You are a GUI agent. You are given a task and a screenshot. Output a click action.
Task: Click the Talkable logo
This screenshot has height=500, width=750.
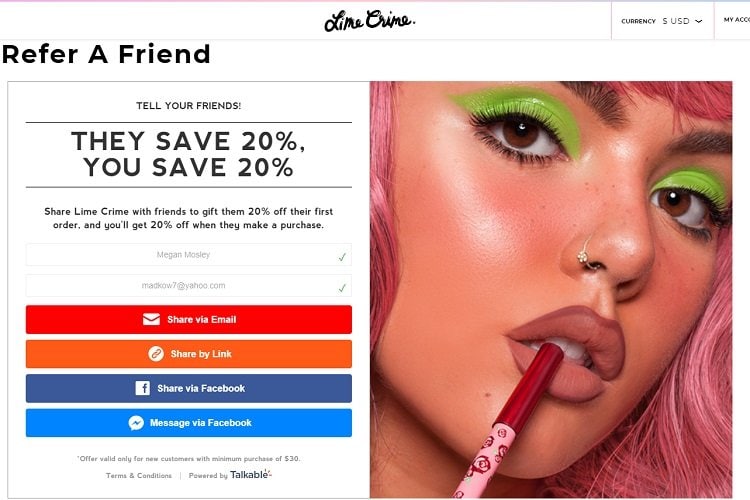251,474
